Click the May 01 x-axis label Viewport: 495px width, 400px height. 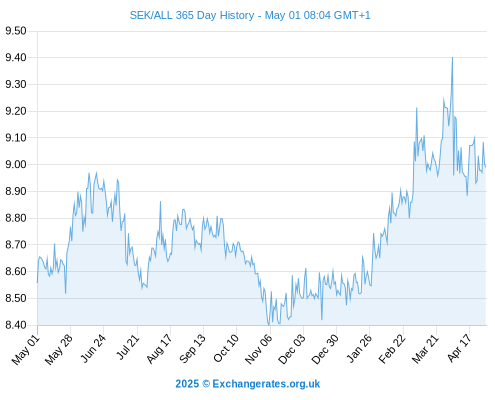point(26,350)
